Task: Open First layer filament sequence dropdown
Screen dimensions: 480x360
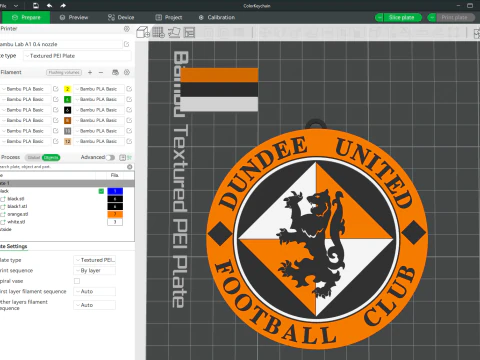Action: [x=95, y=291]
